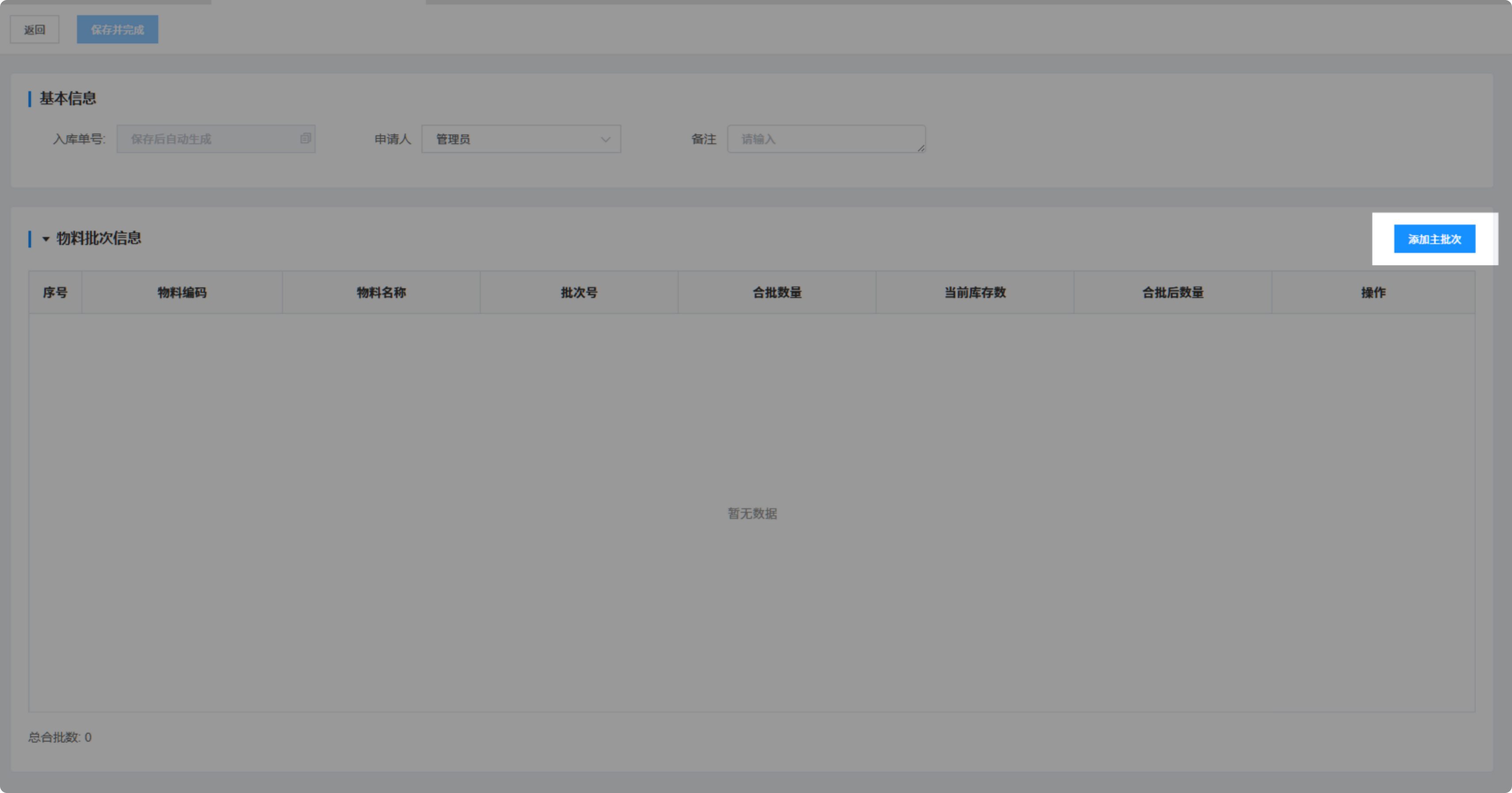Image resolution: width=1512 pixels, height=793 pixels.
Task: Click 保存并完成 to save and finish
Action: pyautogui.click(x=118, y=29)
